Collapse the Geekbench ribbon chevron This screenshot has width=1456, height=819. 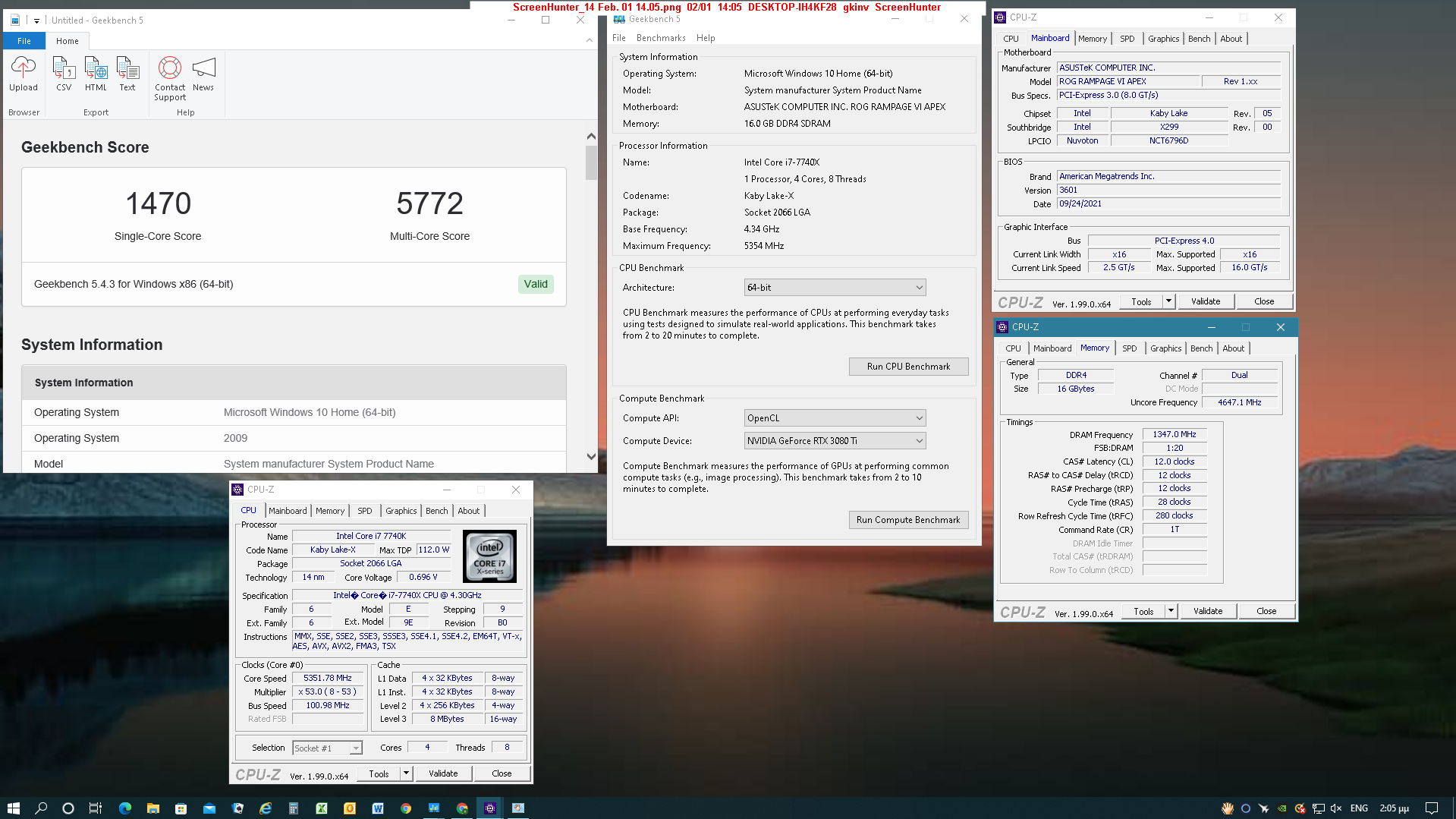[590, 40]
